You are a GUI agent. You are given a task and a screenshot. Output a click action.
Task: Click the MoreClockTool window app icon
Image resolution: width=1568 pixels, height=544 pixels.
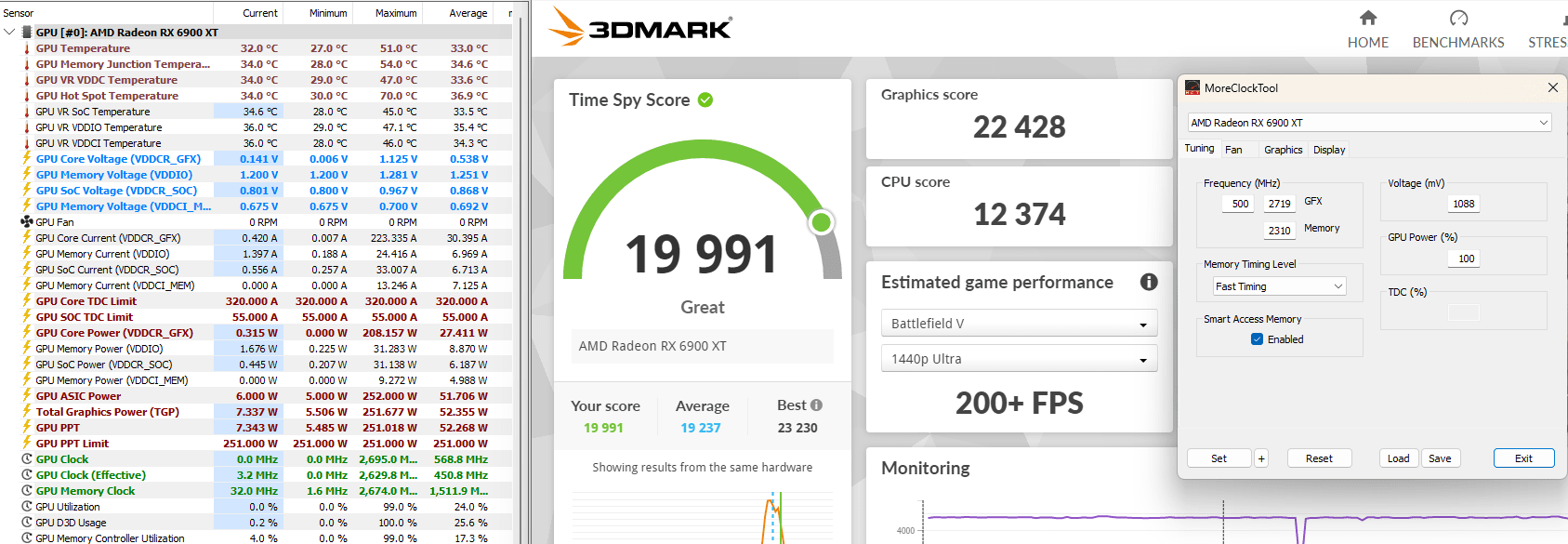1192,87
